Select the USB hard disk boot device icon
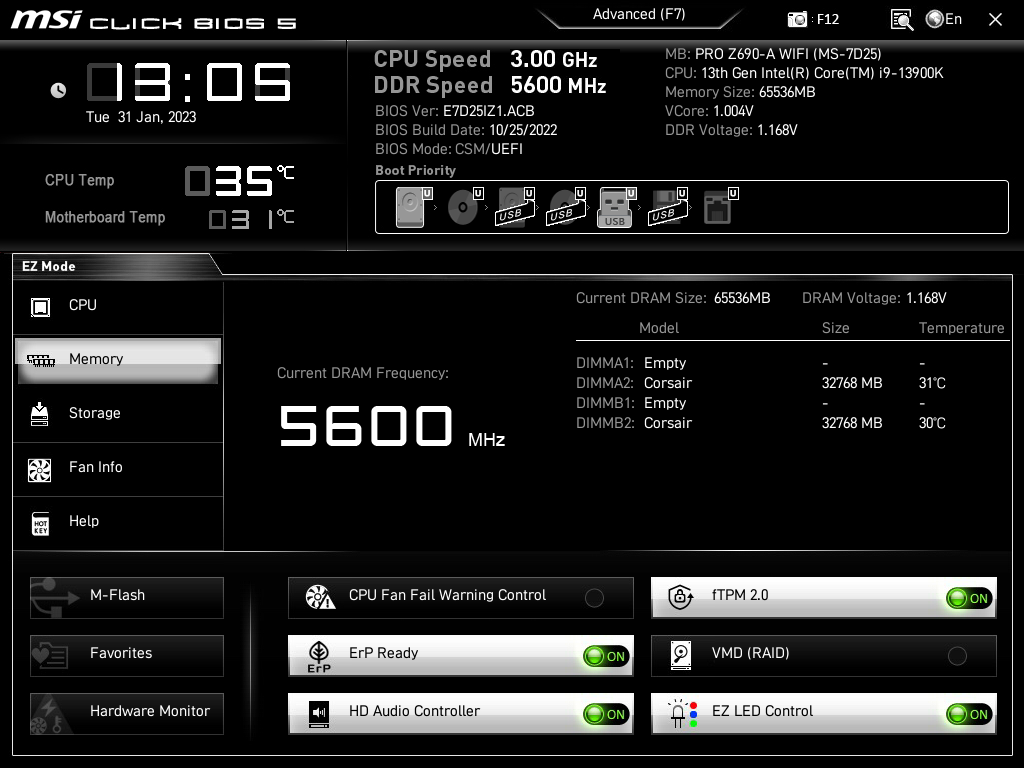The image size is (1024, 768). [x=514, y=207]
